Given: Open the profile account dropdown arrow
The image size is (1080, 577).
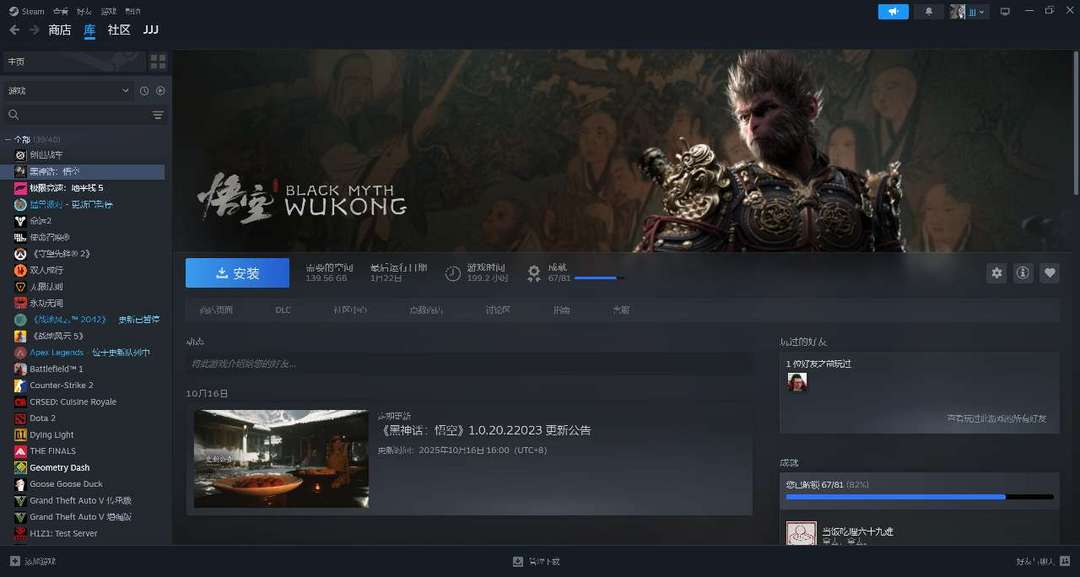Looking at the screenshot, I should [x=982, y=12].
